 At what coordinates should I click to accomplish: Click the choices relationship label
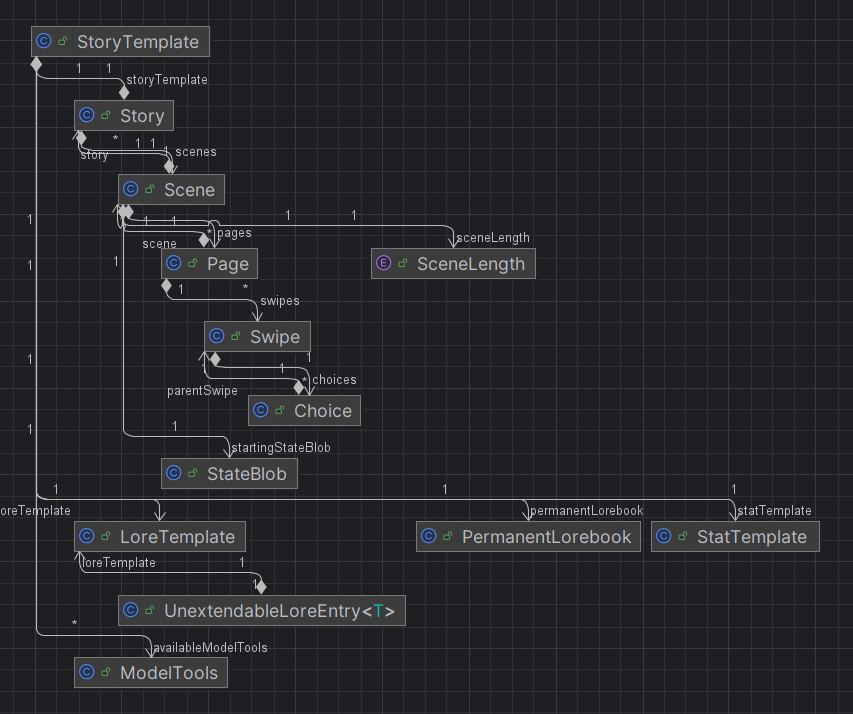pos(335,380)
